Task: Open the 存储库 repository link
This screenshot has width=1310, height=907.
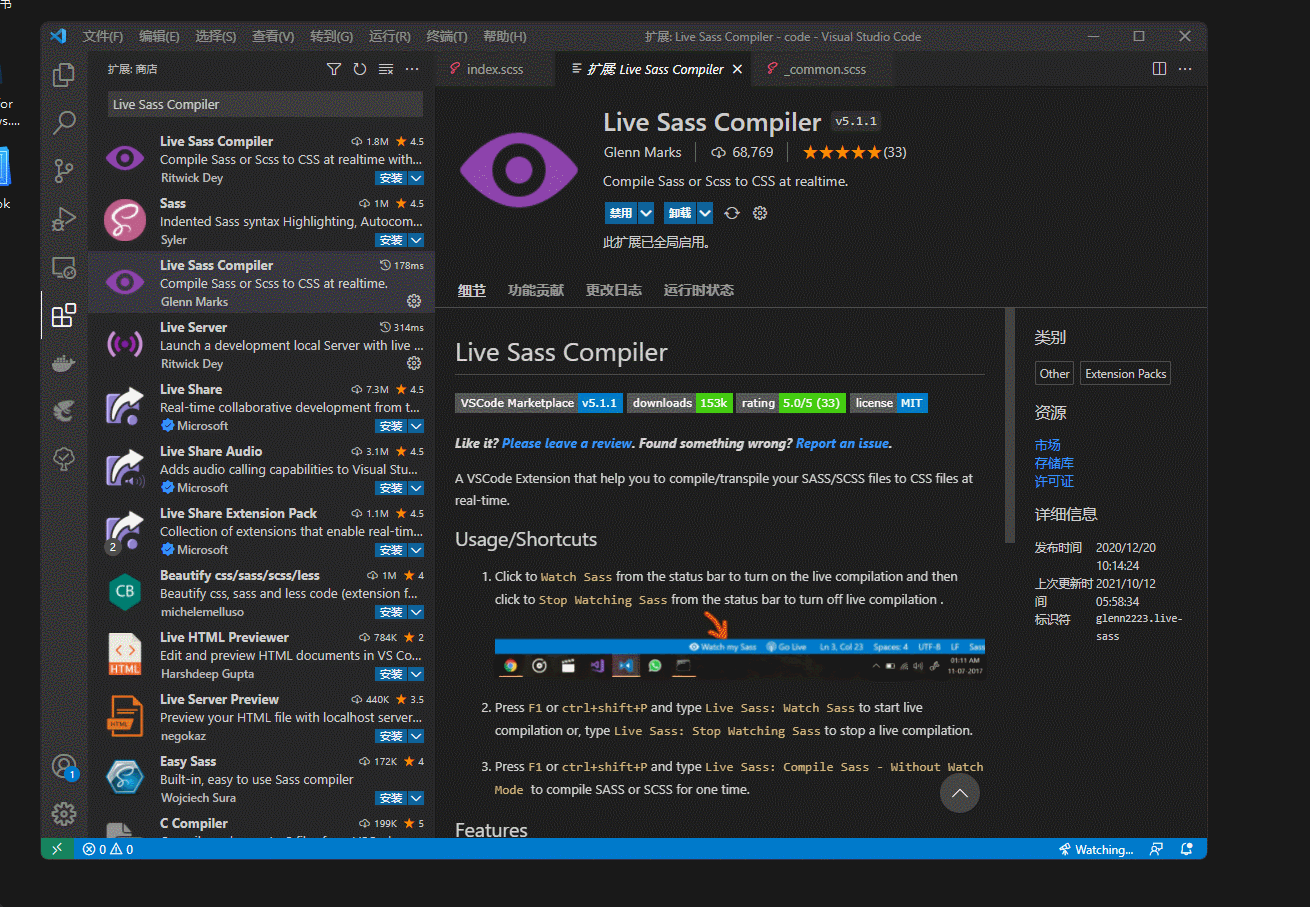Action: [1054, 463]
